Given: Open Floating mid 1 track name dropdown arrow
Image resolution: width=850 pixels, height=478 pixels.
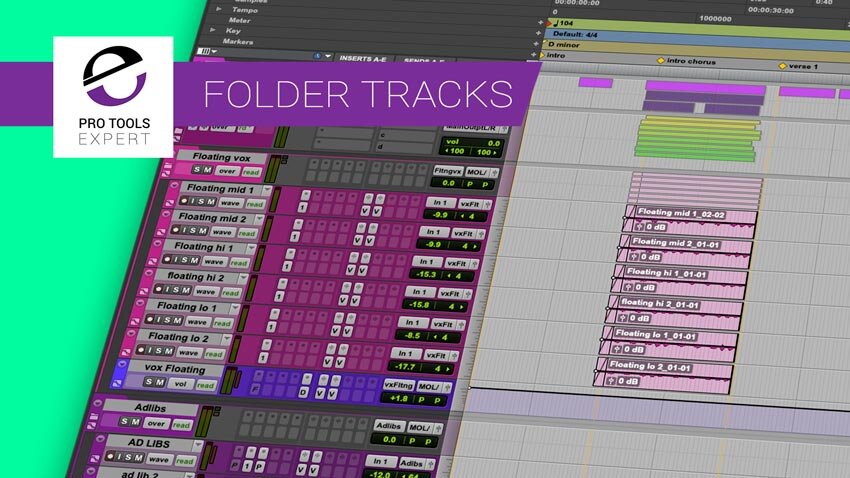Looking at the screenshot, I should [267, 190].
